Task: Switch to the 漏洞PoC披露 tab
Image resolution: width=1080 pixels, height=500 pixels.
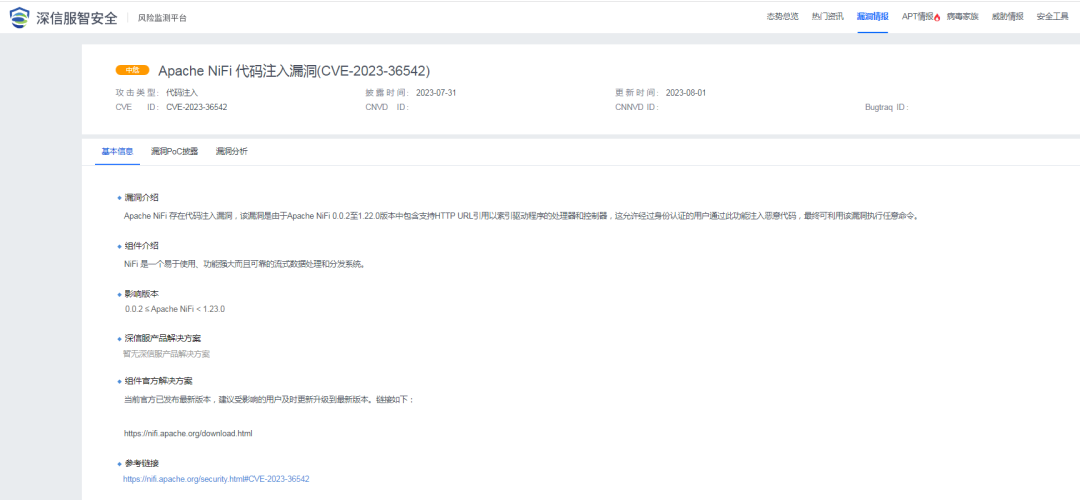Action: click(x=174, y=151)
